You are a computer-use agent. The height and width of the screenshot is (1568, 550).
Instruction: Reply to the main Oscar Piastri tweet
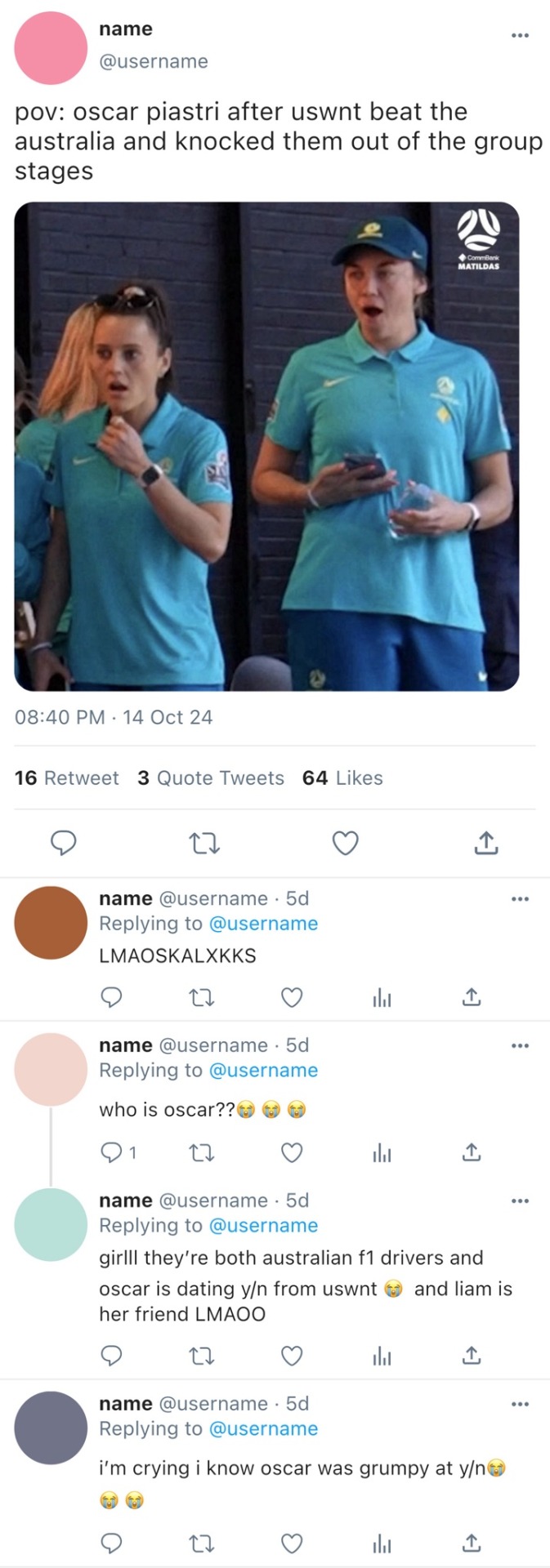click(x=63, y=843)
